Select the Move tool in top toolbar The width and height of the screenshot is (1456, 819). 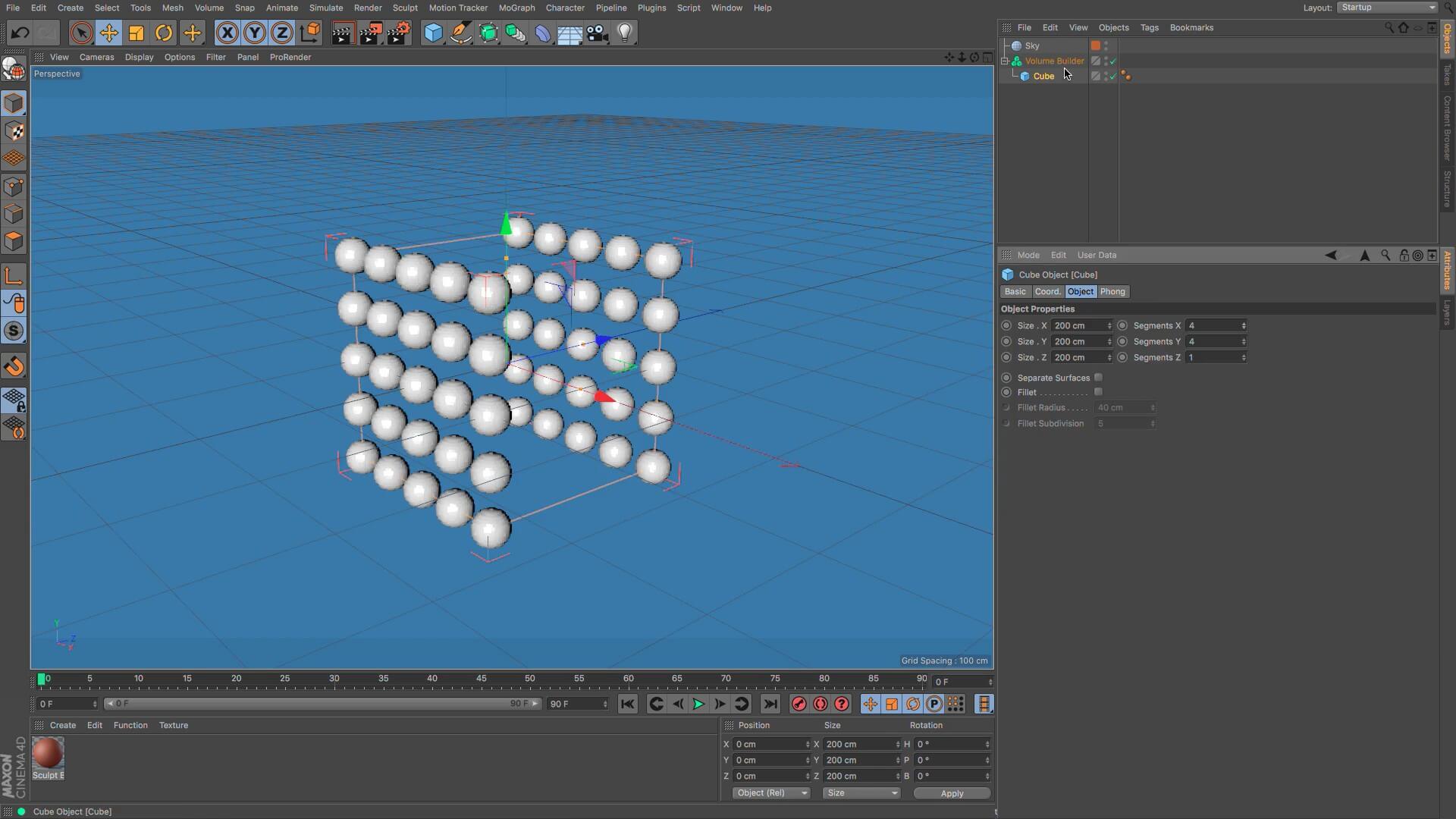109,33
